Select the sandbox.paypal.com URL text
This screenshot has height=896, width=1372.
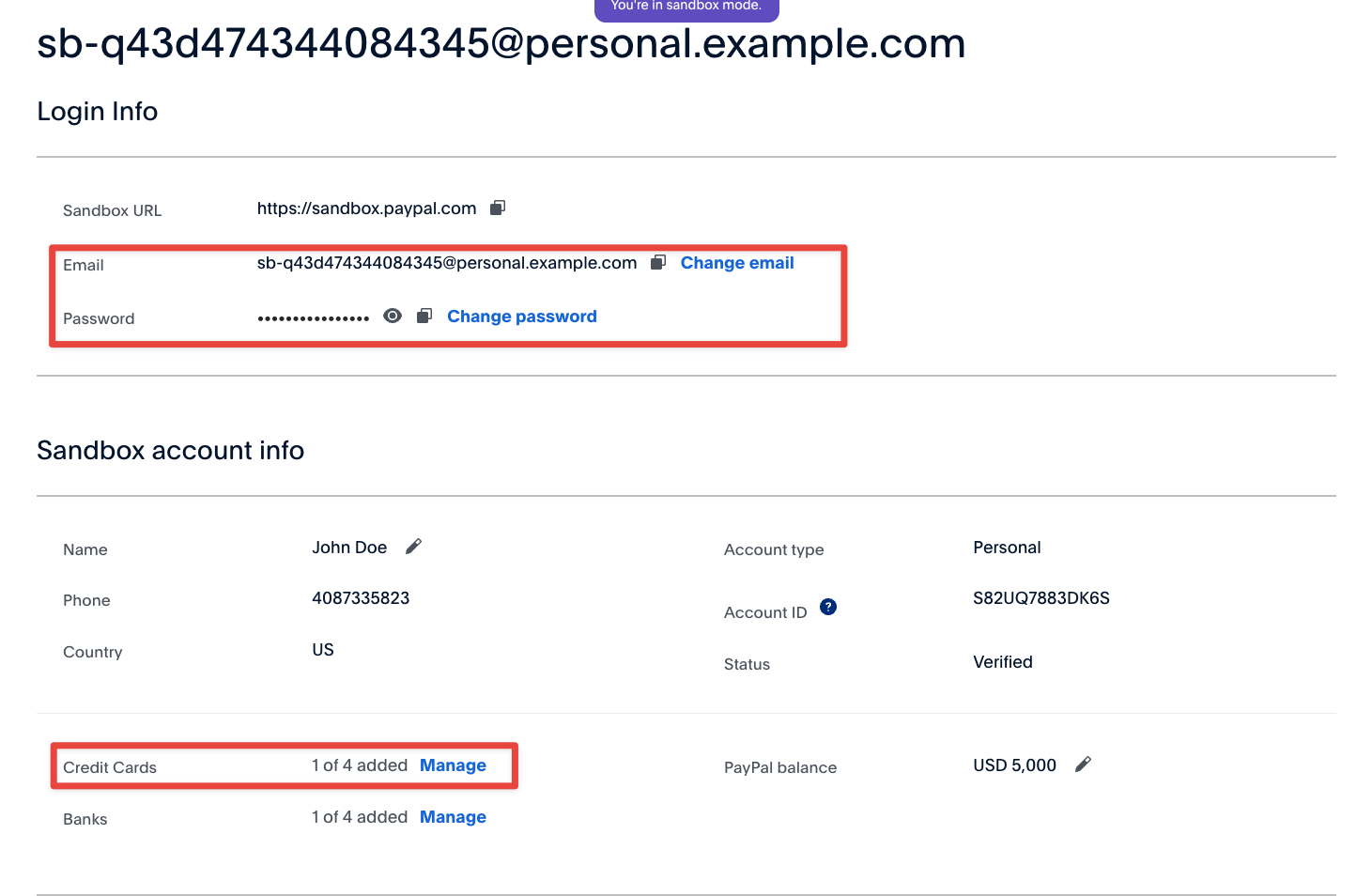click(x=366, y=209)
